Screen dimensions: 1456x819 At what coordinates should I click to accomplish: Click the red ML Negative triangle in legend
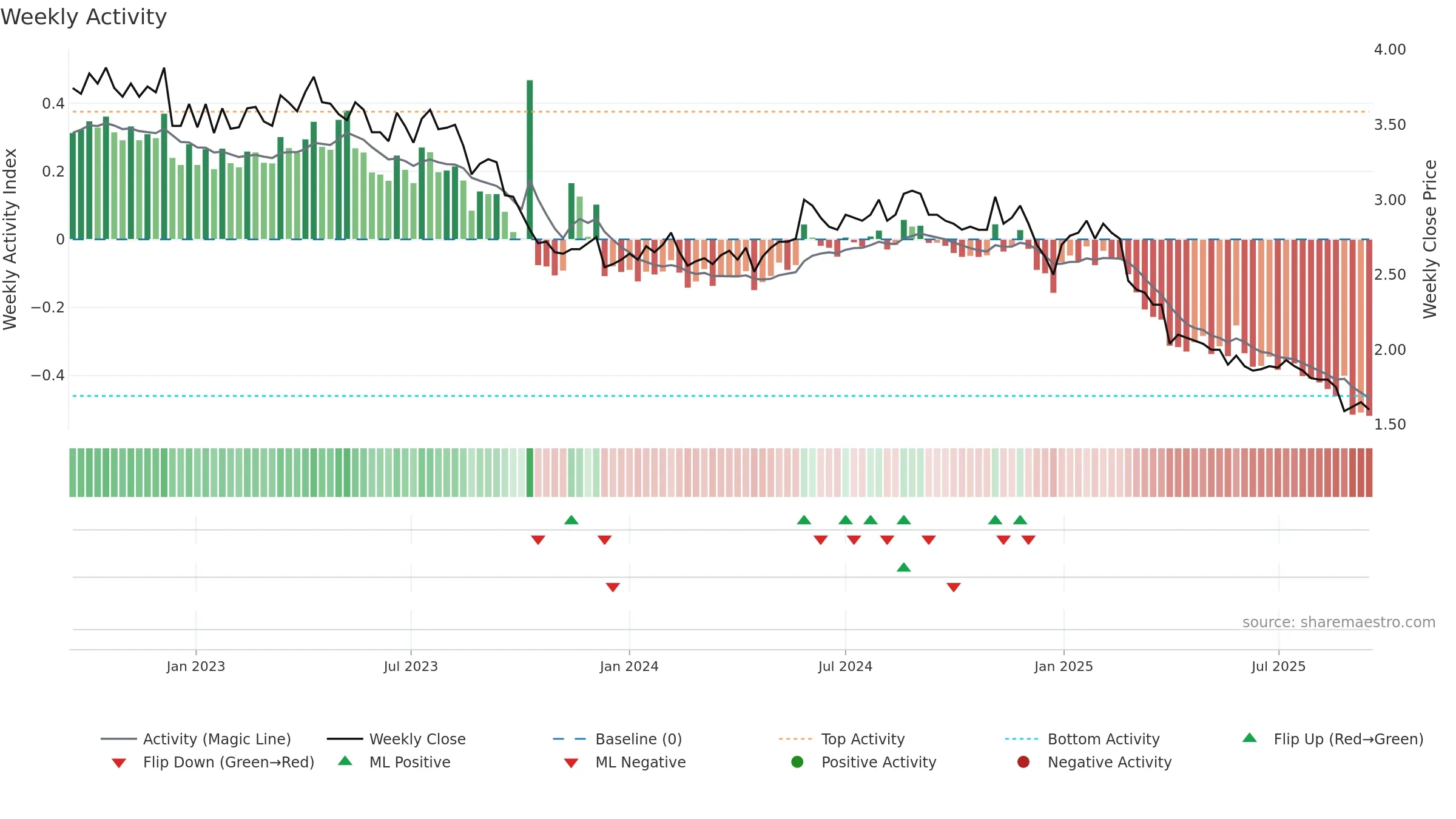click(x=571, y=763)
